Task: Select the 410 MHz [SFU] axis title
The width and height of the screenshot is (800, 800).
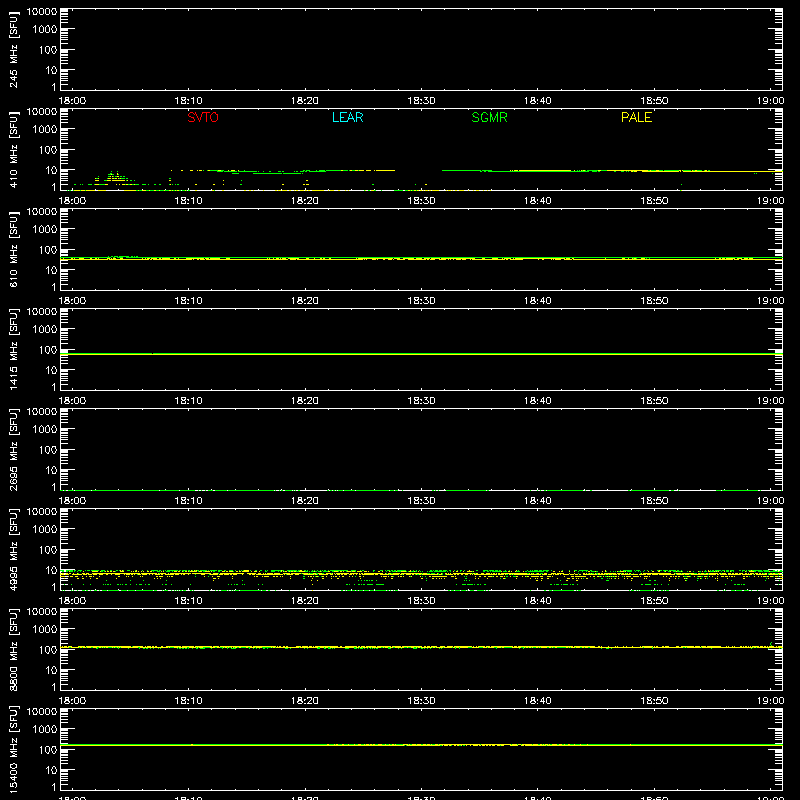Action: [x=13, y=149]
